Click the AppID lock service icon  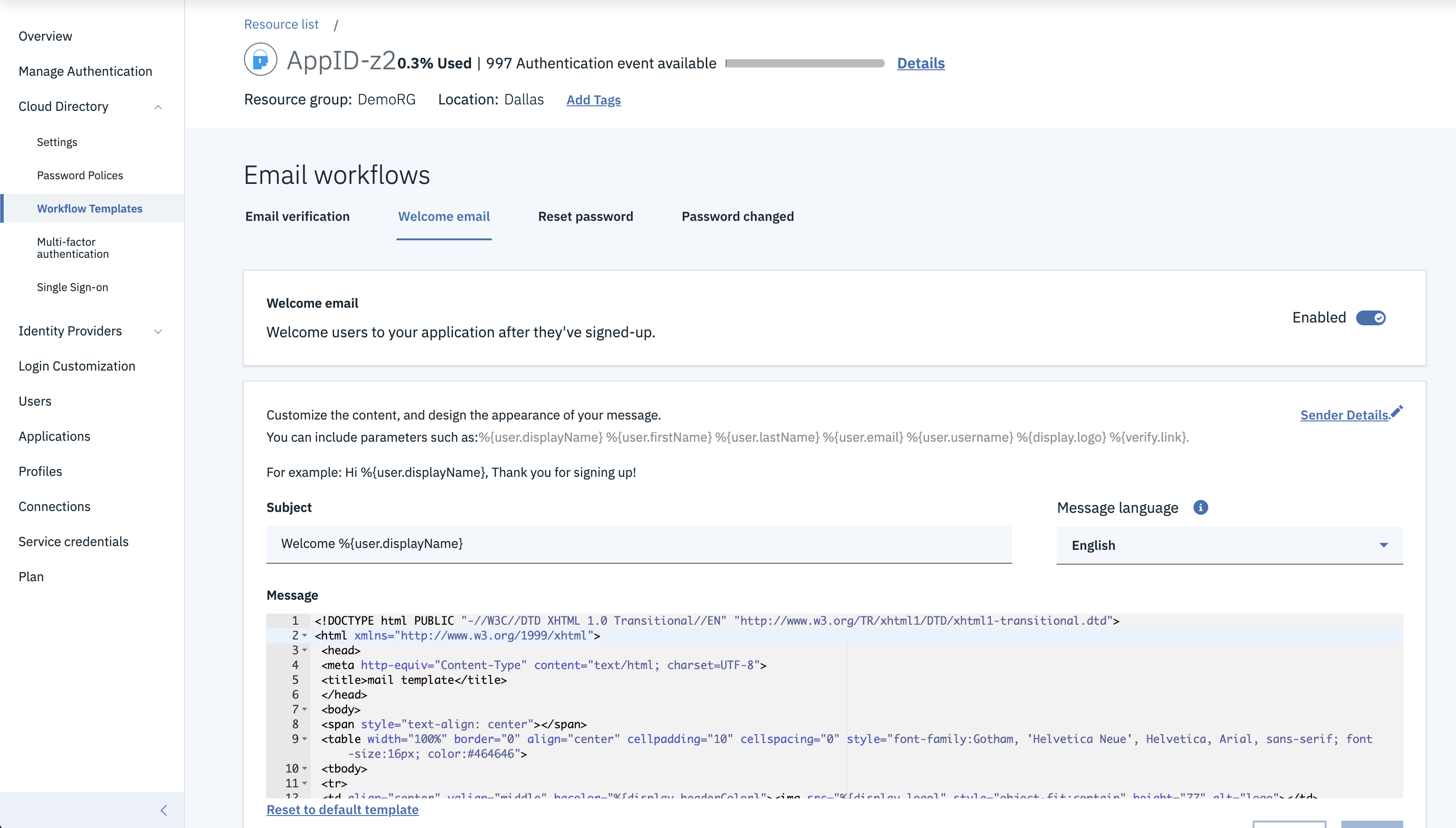[x=261, y=59]
